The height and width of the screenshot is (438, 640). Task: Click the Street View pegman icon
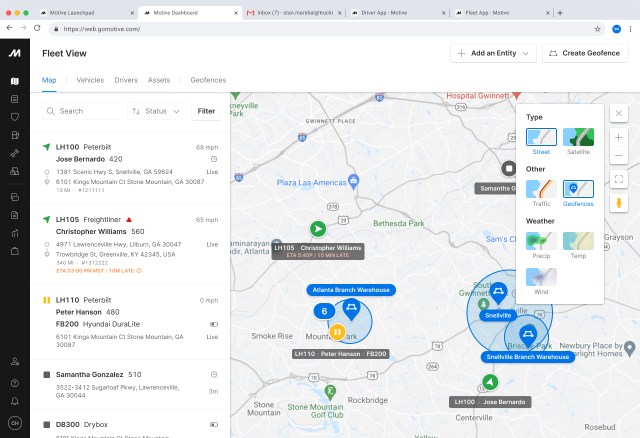pos(619,202)
